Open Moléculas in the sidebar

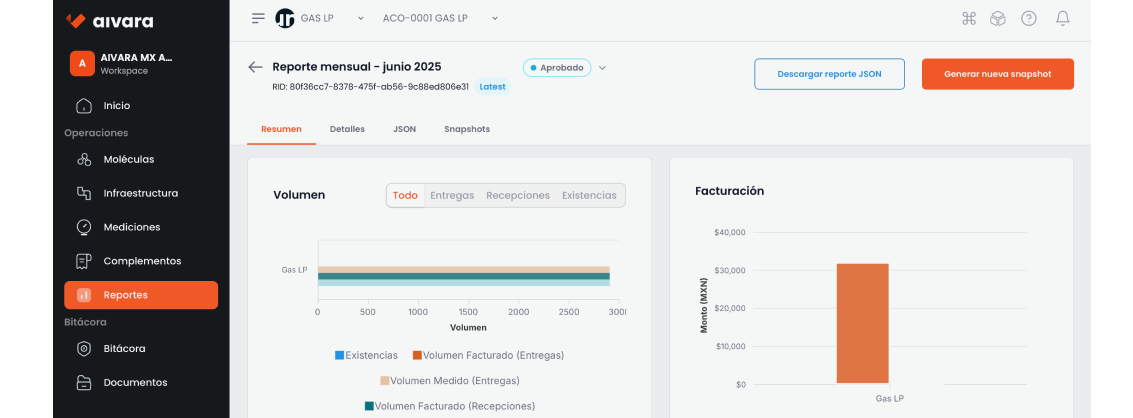point(128,159)
